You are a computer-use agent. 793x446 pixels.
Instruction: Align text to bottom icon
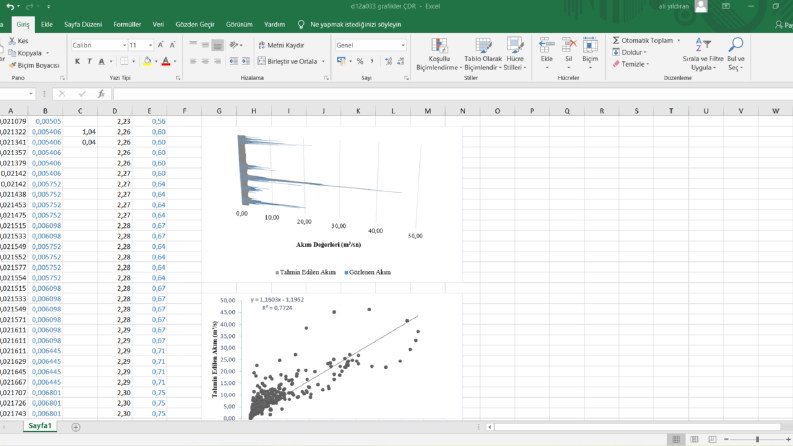217,45
